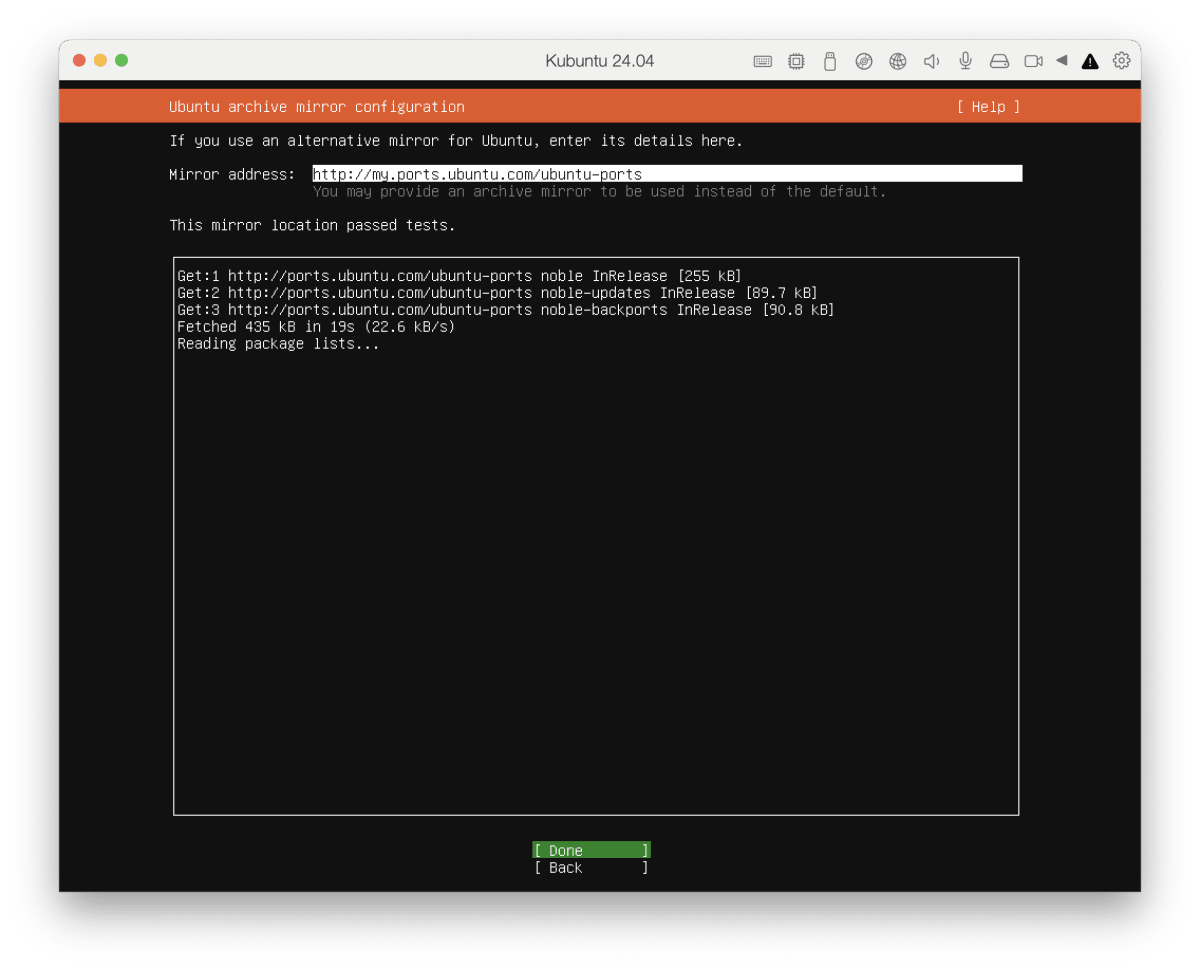This screenshot has height=970, width=1200.
Task: Click the 'Kubuntu 24.04' window title
Action: (600, 61)
